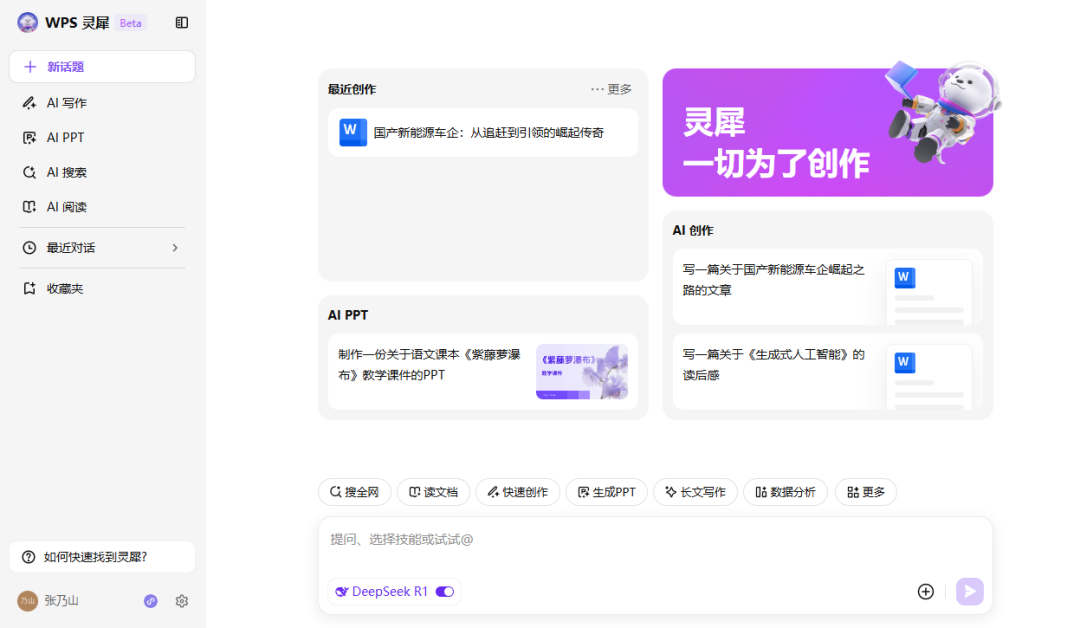Click document thumbnail for 国产新能源车企崛起之路 prompt
1080x628 pixels.
[x=929, y=292]
